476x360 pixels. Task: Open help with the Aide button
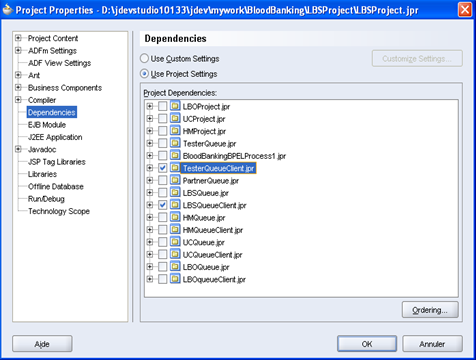point(42,344)
